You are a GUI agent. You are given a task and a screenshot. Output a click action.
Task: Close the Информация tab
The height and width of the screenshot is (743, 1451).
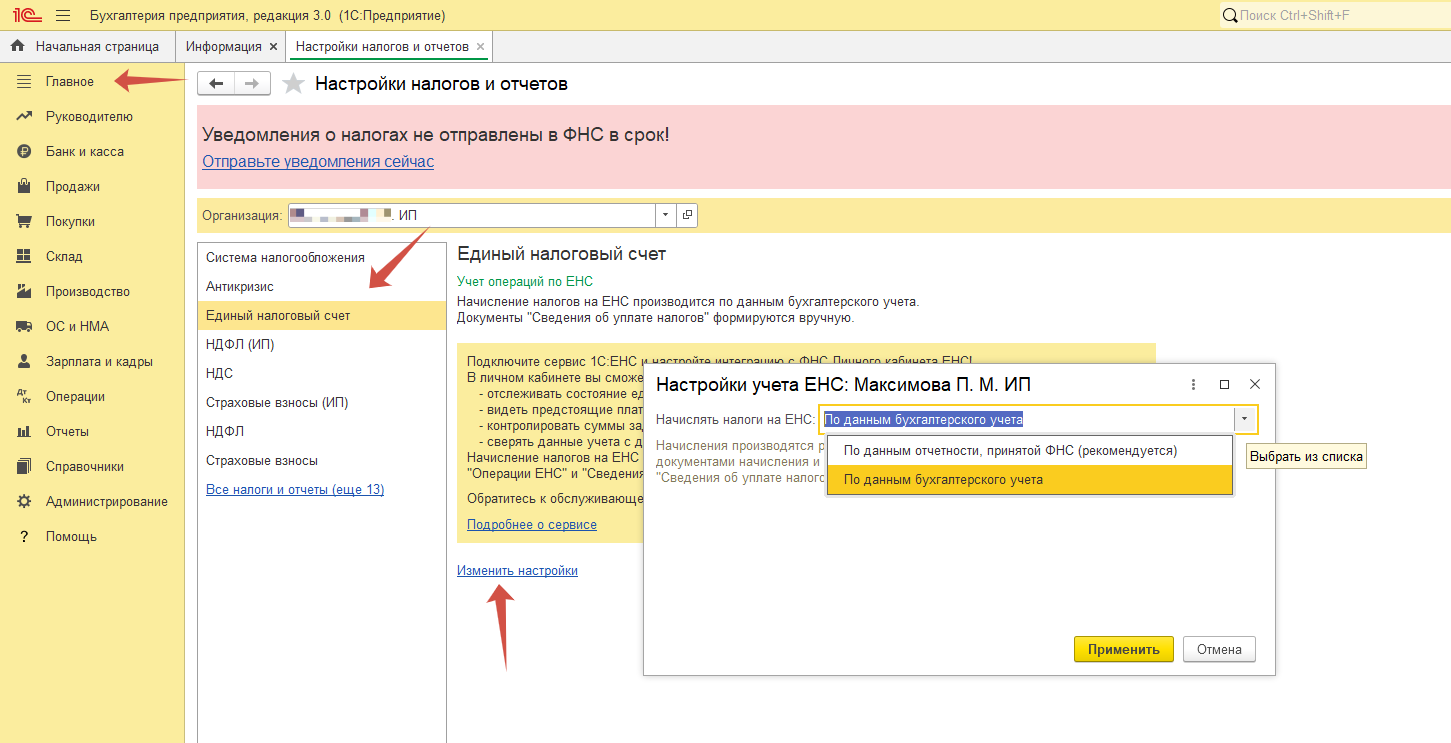[x=272, y=47]
